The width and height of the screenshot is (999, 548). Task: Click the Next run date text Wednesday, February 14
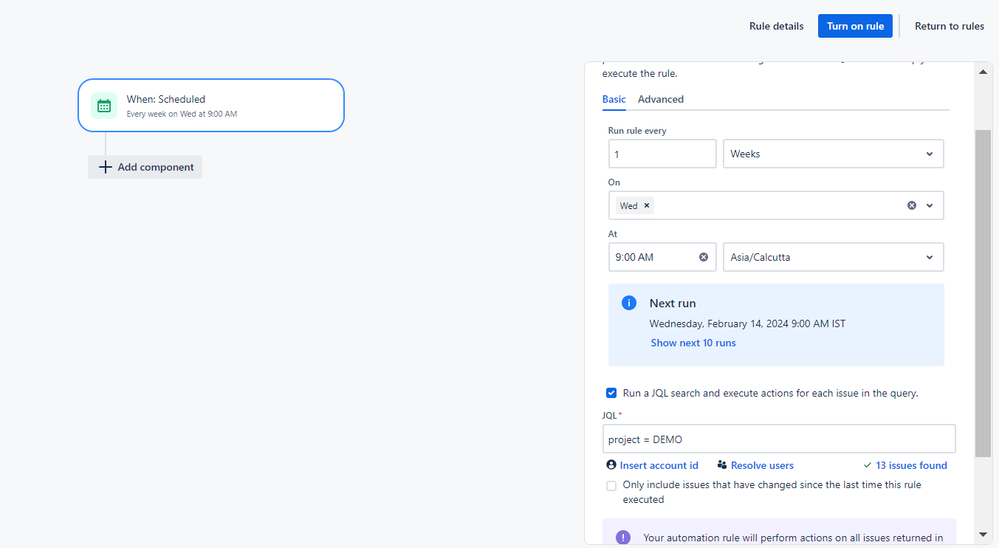coord(747,324)
